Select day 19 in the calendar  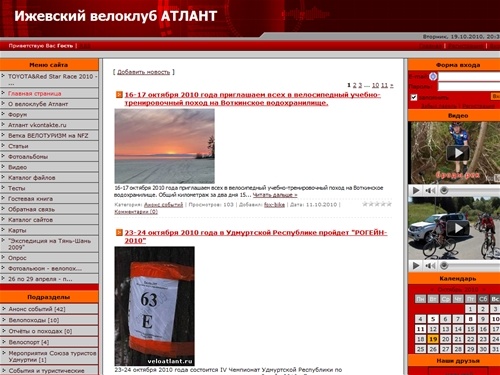click(x=433, y=339)
